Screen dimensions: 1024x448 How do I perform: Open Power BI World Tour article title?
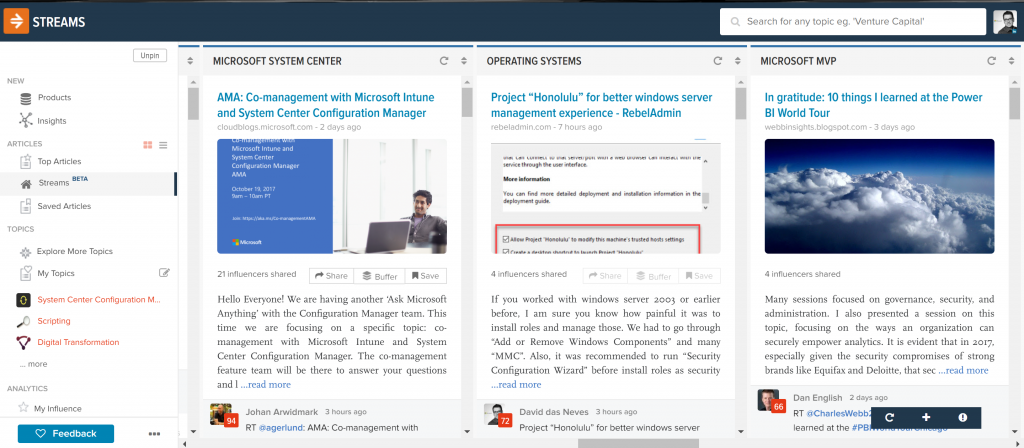click(874, 105)
